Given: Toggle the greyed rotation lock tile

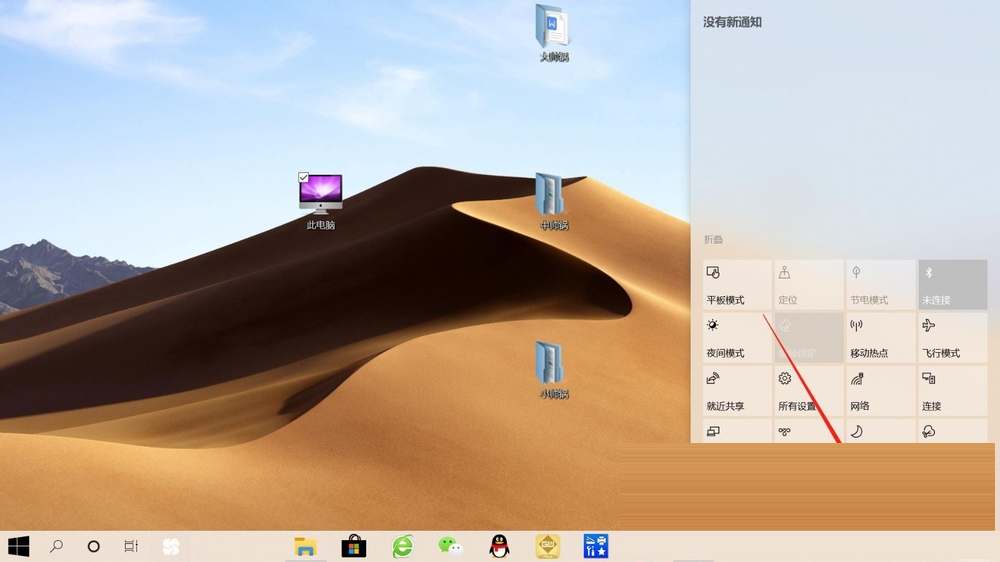Looking at the screenshot, I should [809, 337].
